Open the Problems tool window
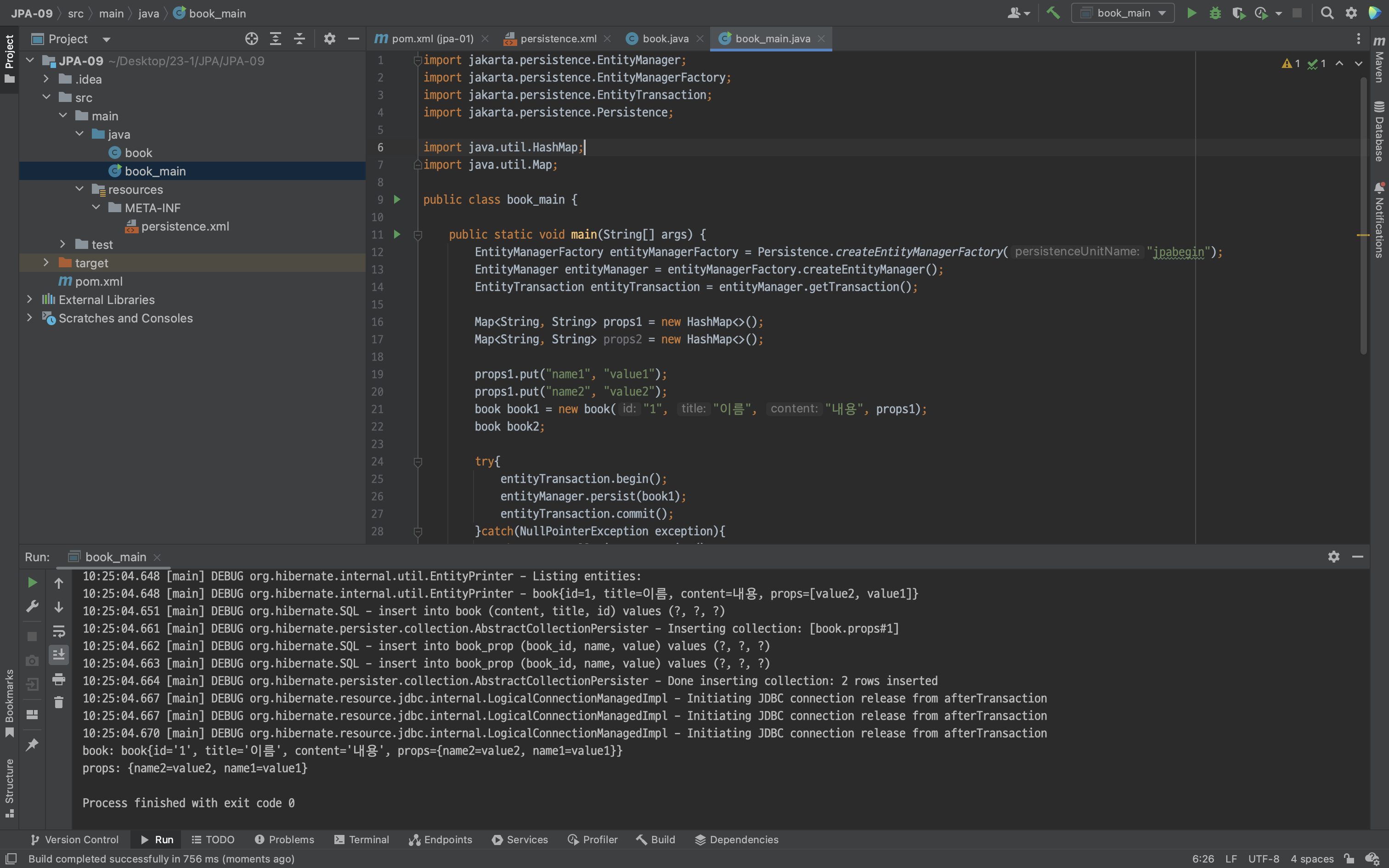 pyautogui.click(x=285, y=840)
